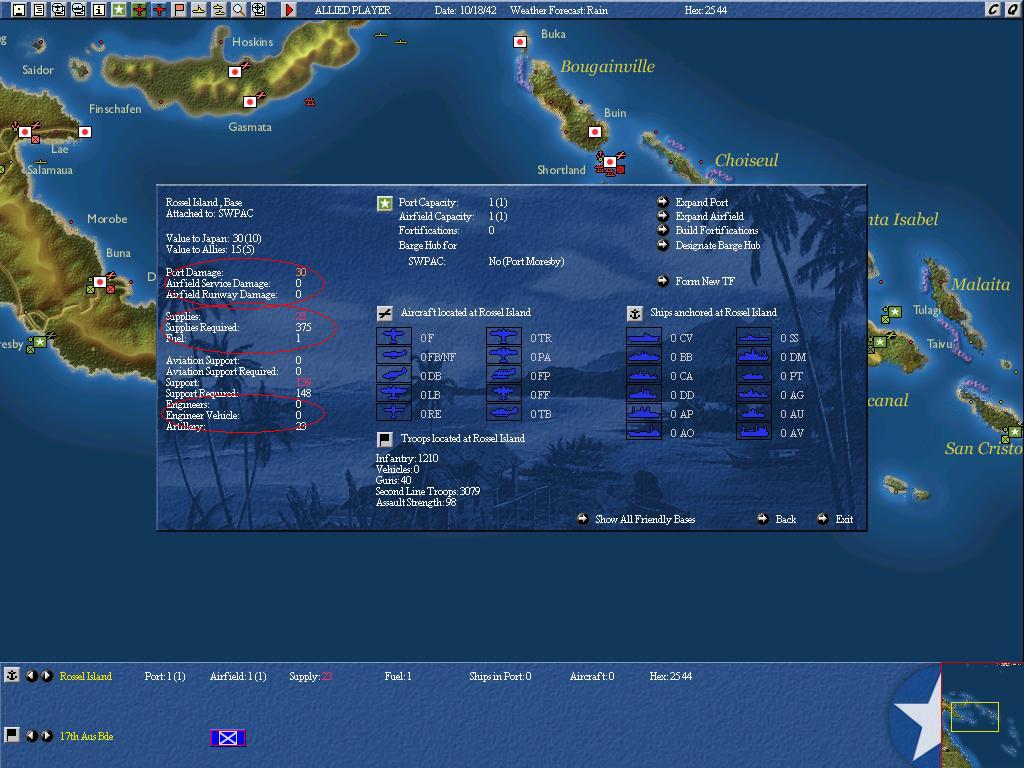Click the minimap in bottom right corner

[x=982, y=715]
